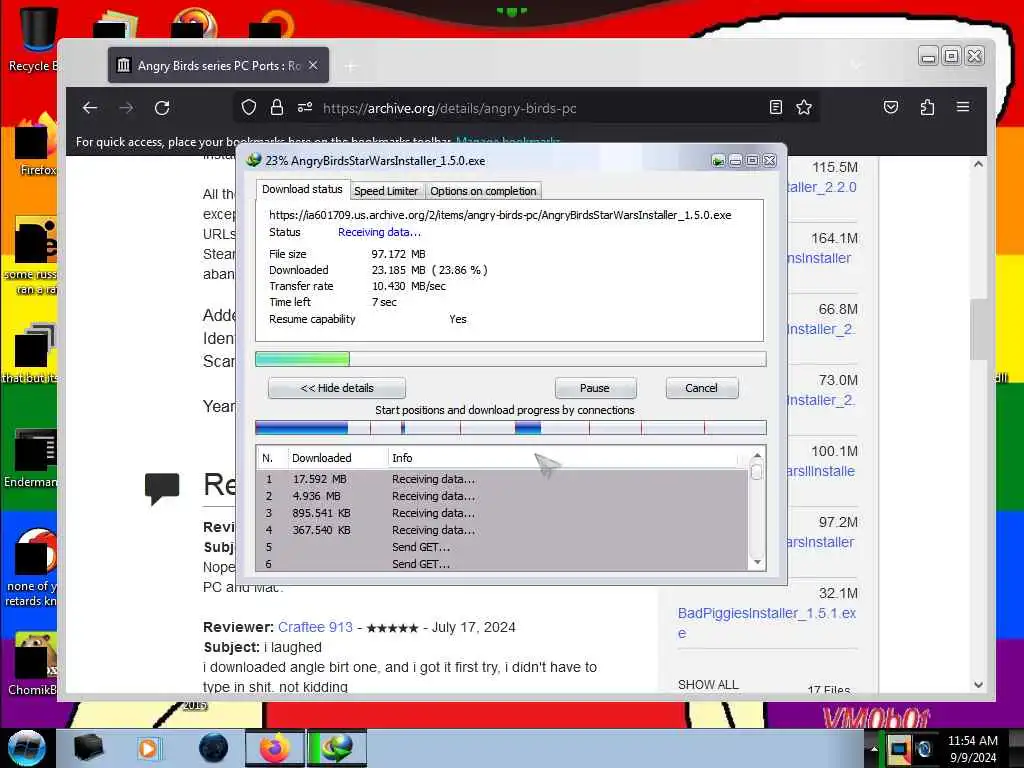Open BadPiggiesInstaller_1.5.1.exe link
This screenshot has width=1024, height=768.
tap(767, 623)
